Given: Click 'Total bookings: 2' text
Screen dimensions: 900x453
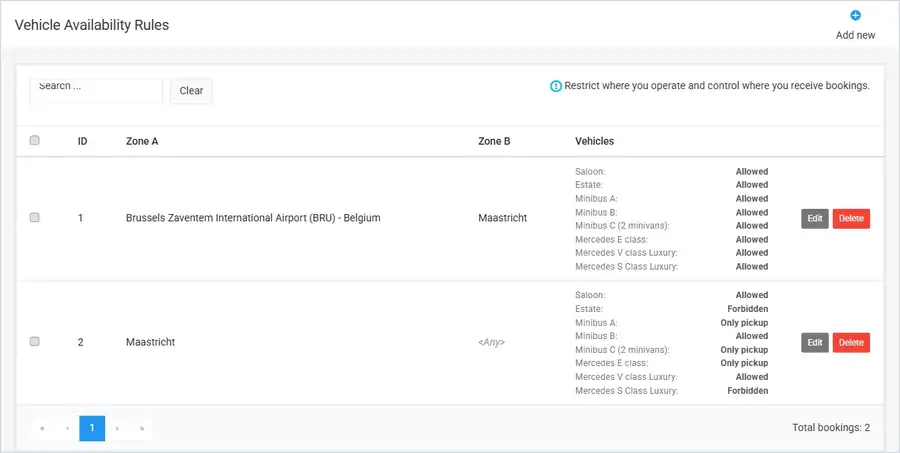Looking at the screenshot, I should tap(831, 428).
